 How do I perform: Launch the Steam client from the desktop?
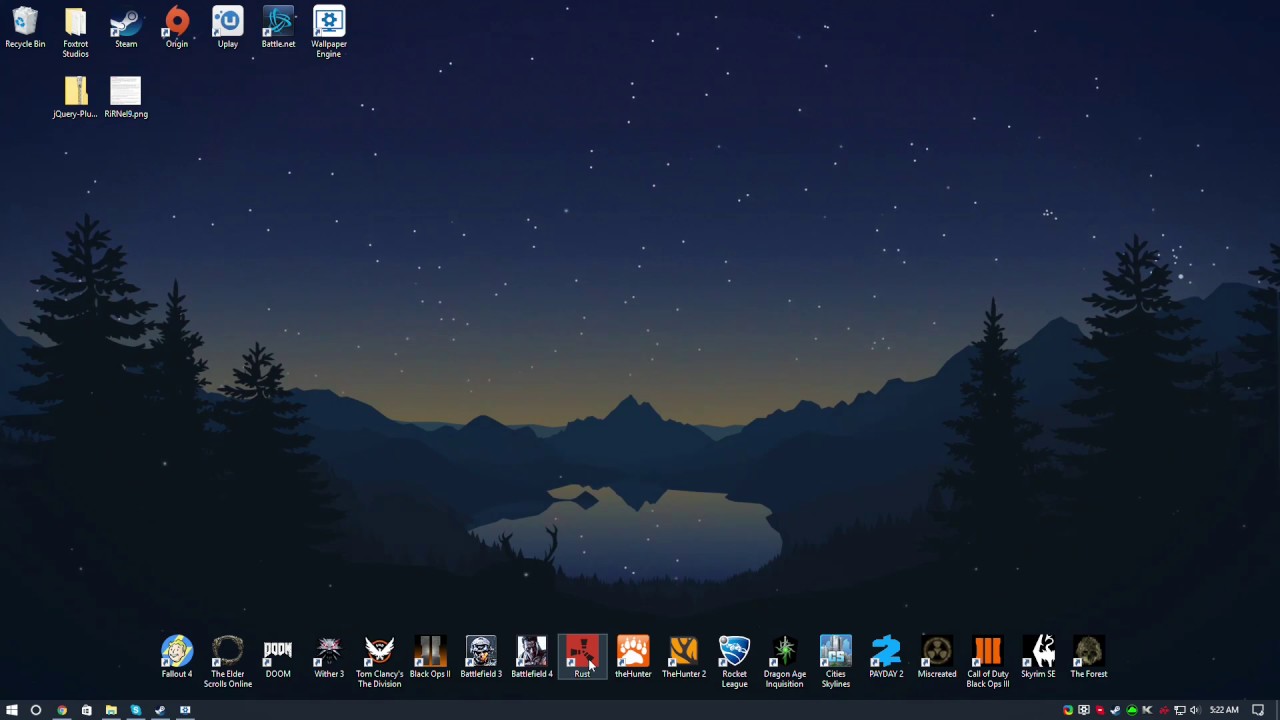(125, 22)
